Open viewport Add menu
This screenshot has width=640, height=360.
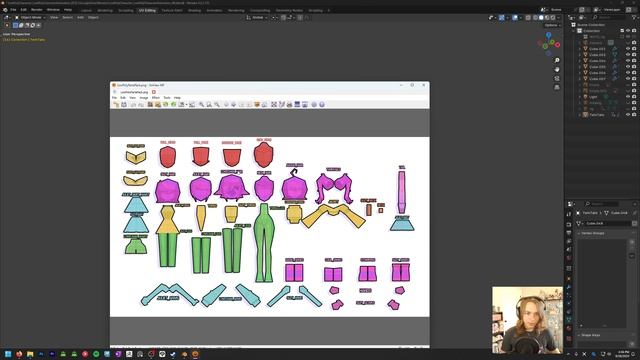pyautogui.click(x=80, y=18)
